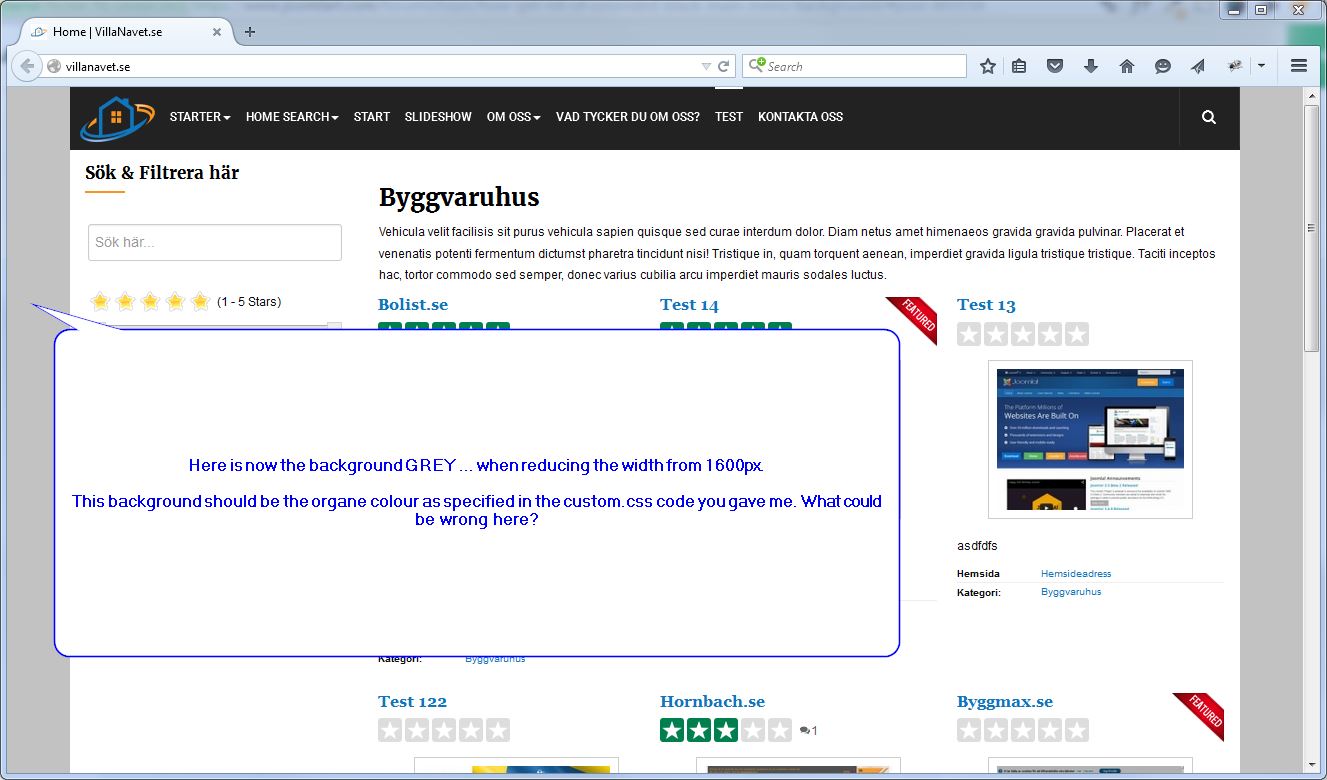
Task: Click the page vertical scrollbar thumb
Action: 1312,227
